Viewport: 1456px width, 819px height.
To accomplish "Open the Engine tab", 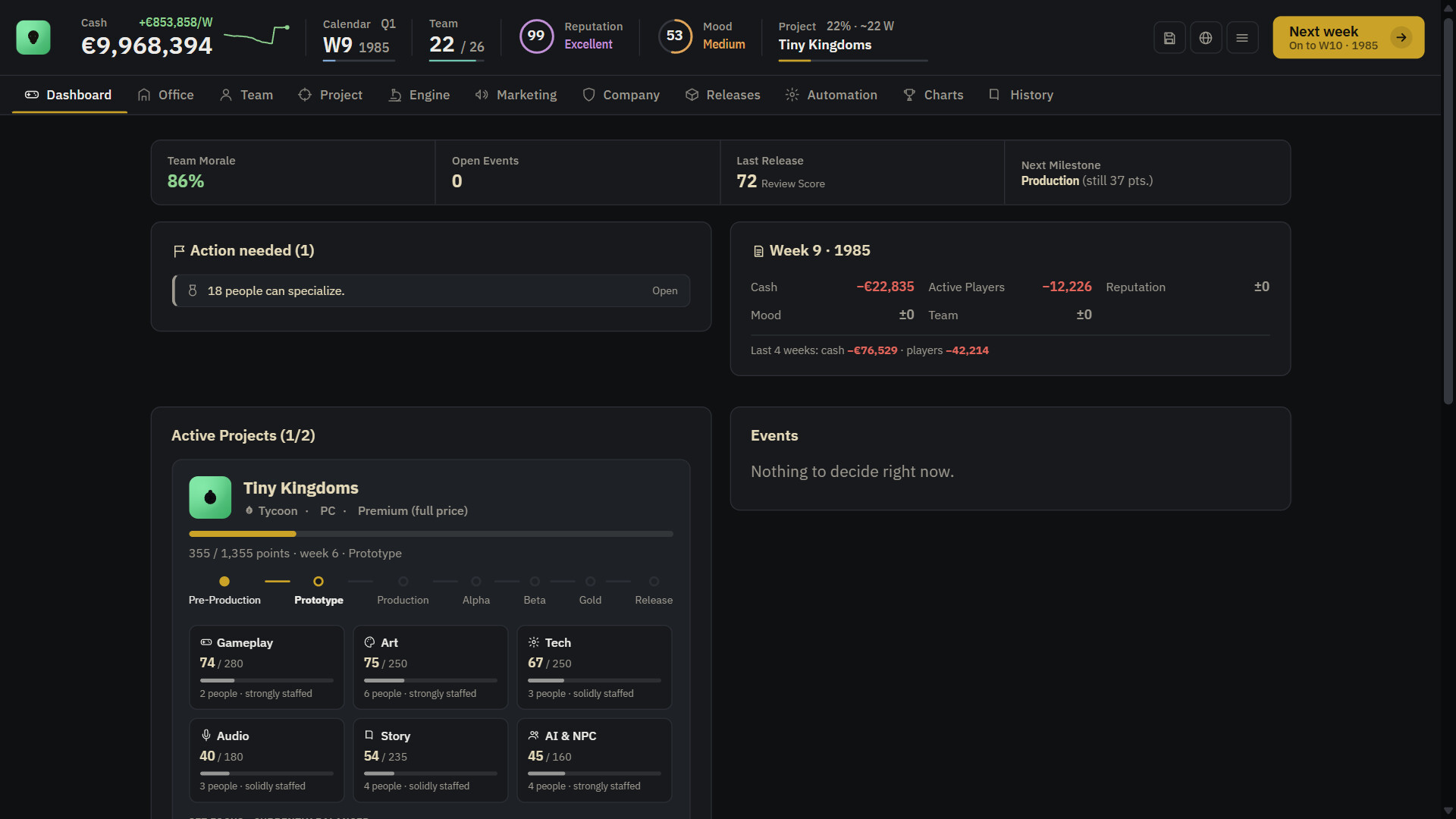I will [x=419, y=95].
